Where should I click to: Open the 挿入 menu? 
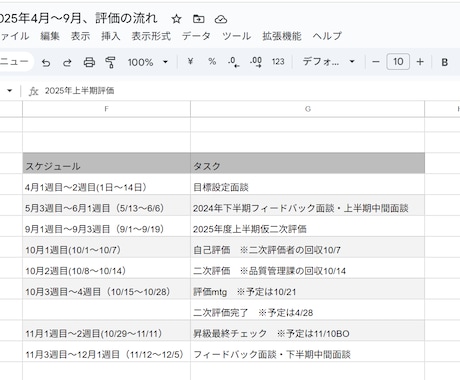click(111, 36)
